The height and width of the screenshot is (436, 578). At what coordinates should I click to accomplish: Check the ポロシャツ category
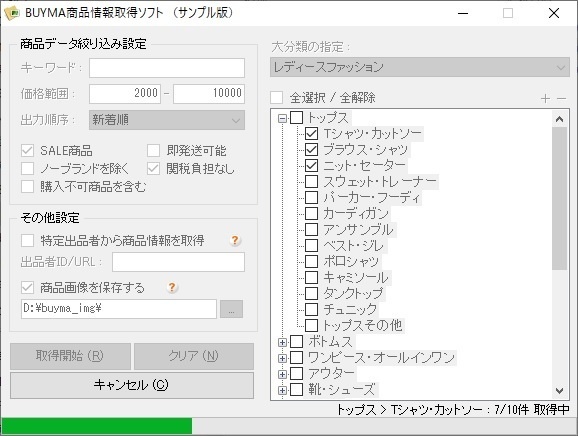click(x=311, y=261)
